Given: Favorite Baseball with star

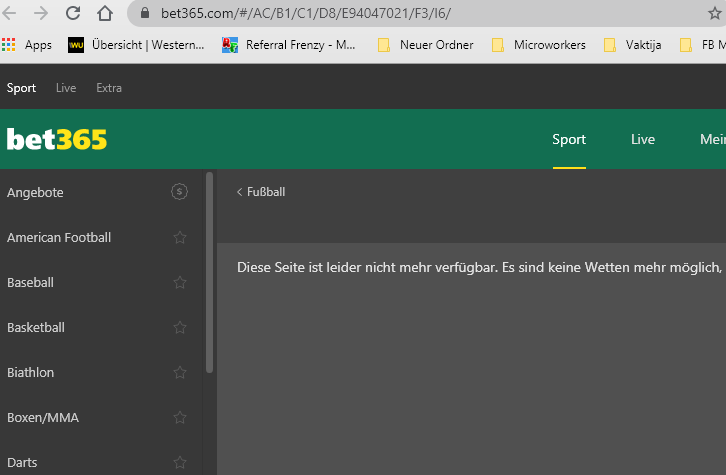Looking at the screenshot, I should click(180, 282).
